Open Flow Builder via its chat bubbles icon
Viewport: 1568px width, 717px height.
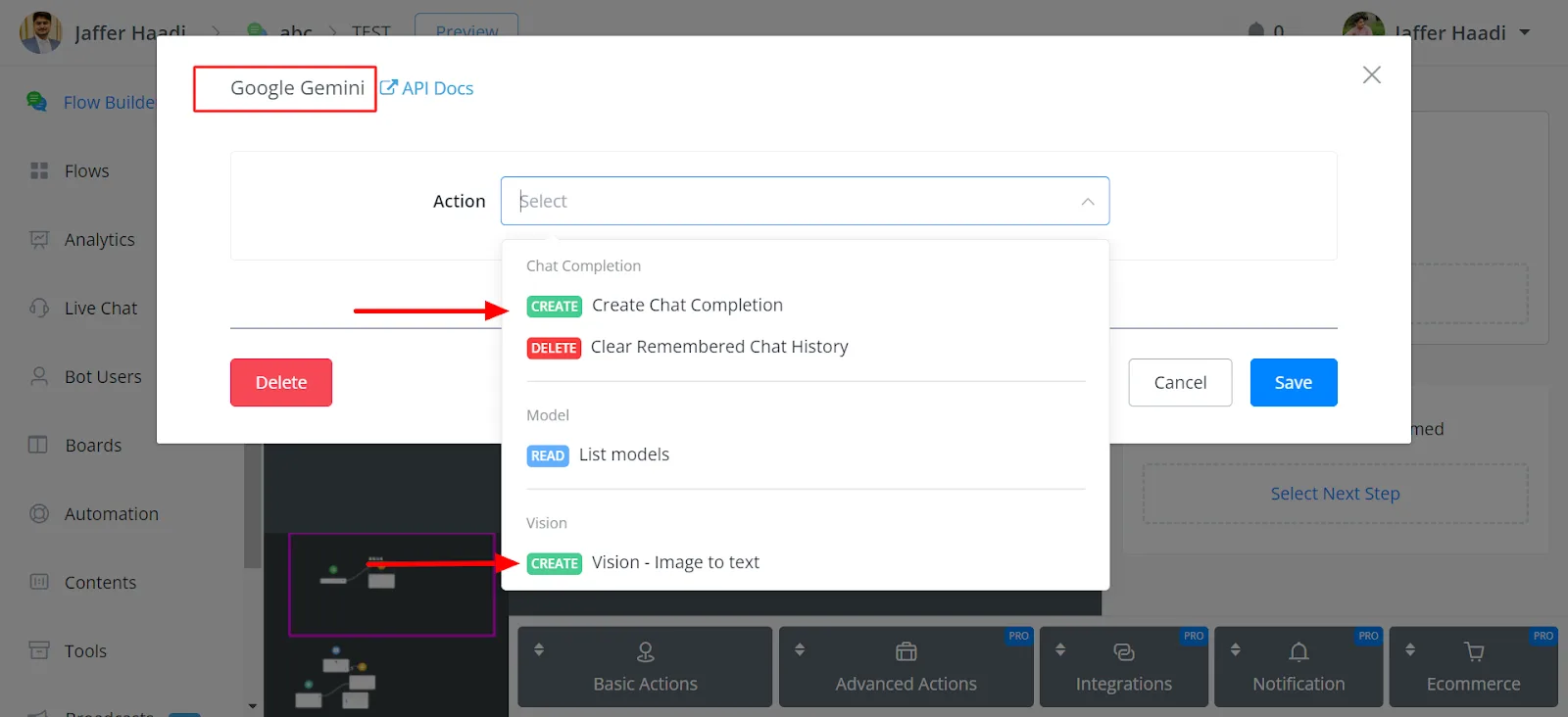pos(37,102)
